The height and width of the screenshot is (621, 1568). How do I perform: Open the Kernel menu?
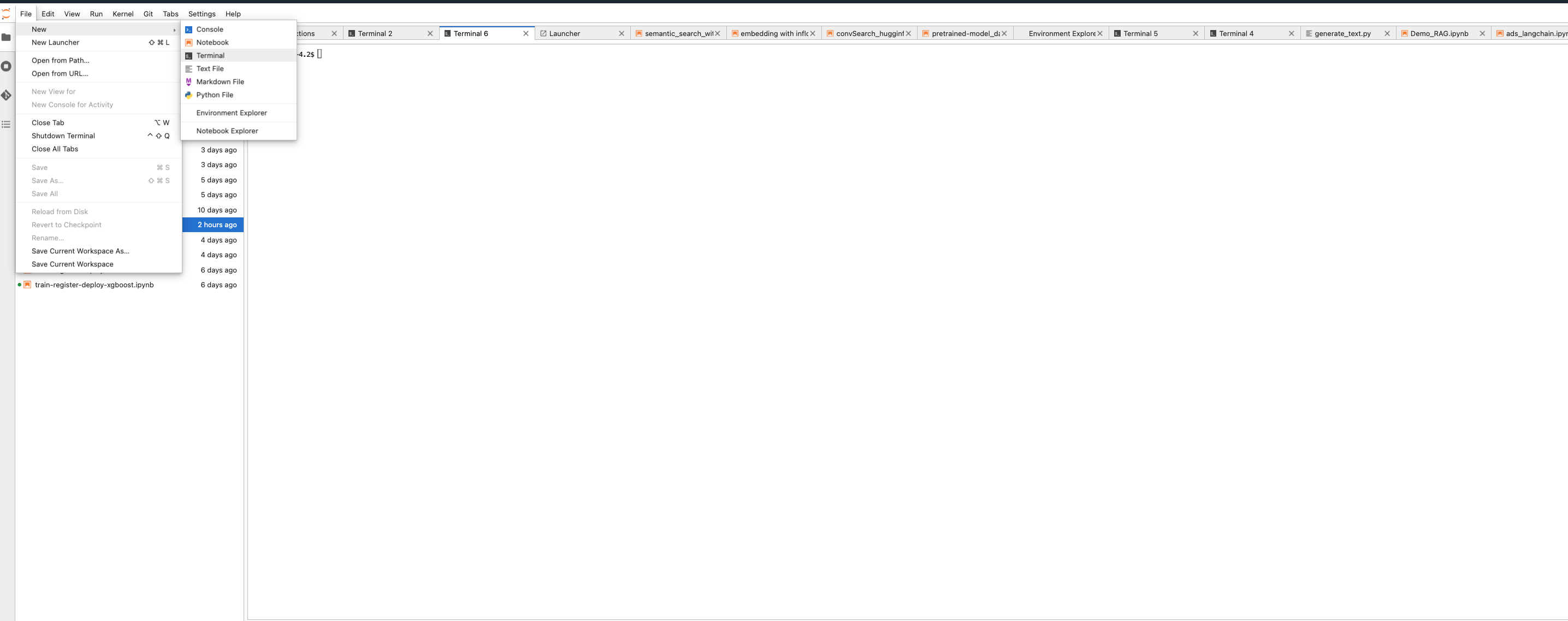[x=122, y=14]
